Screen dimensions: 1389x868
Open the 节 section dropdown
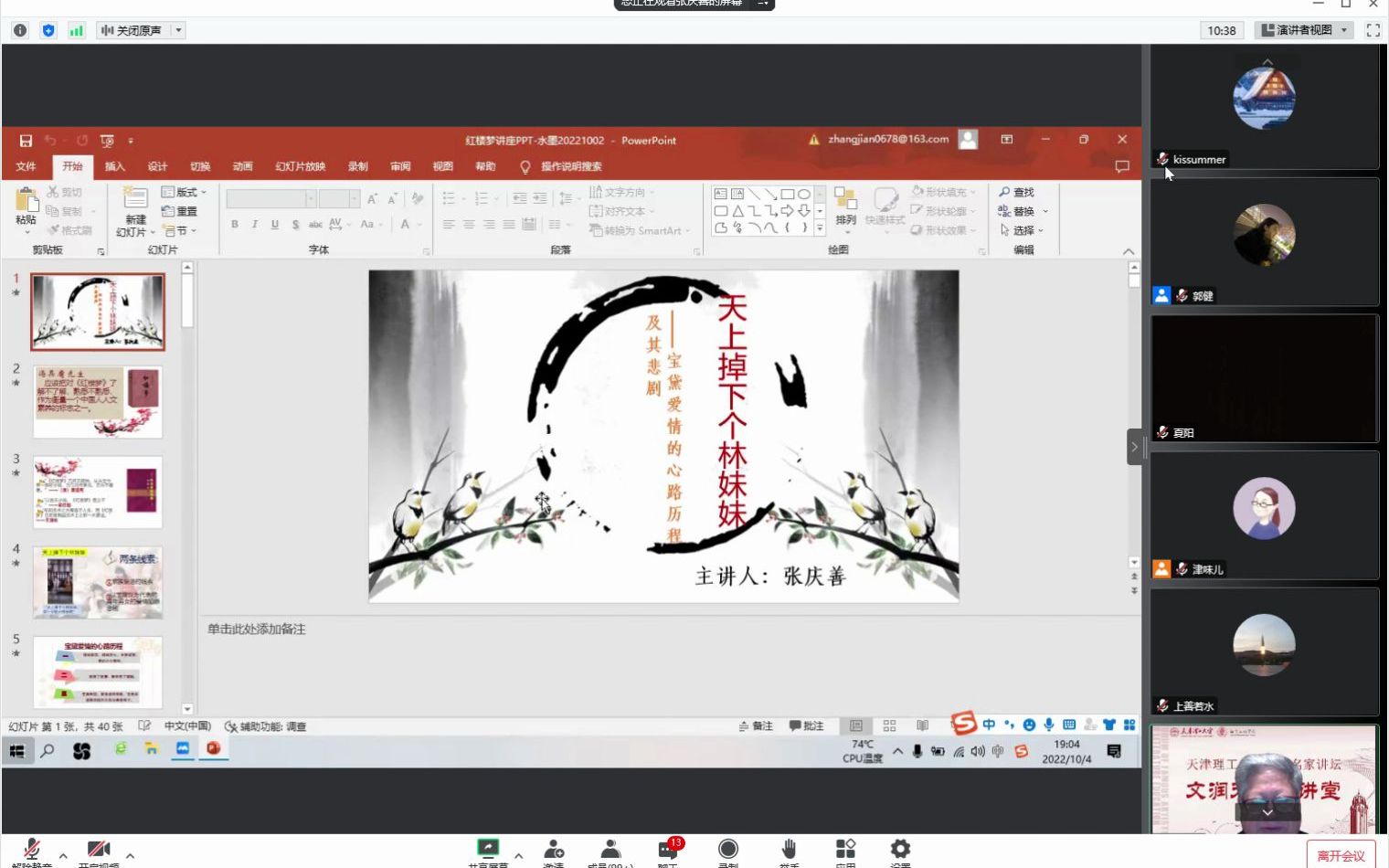point(179,231)
